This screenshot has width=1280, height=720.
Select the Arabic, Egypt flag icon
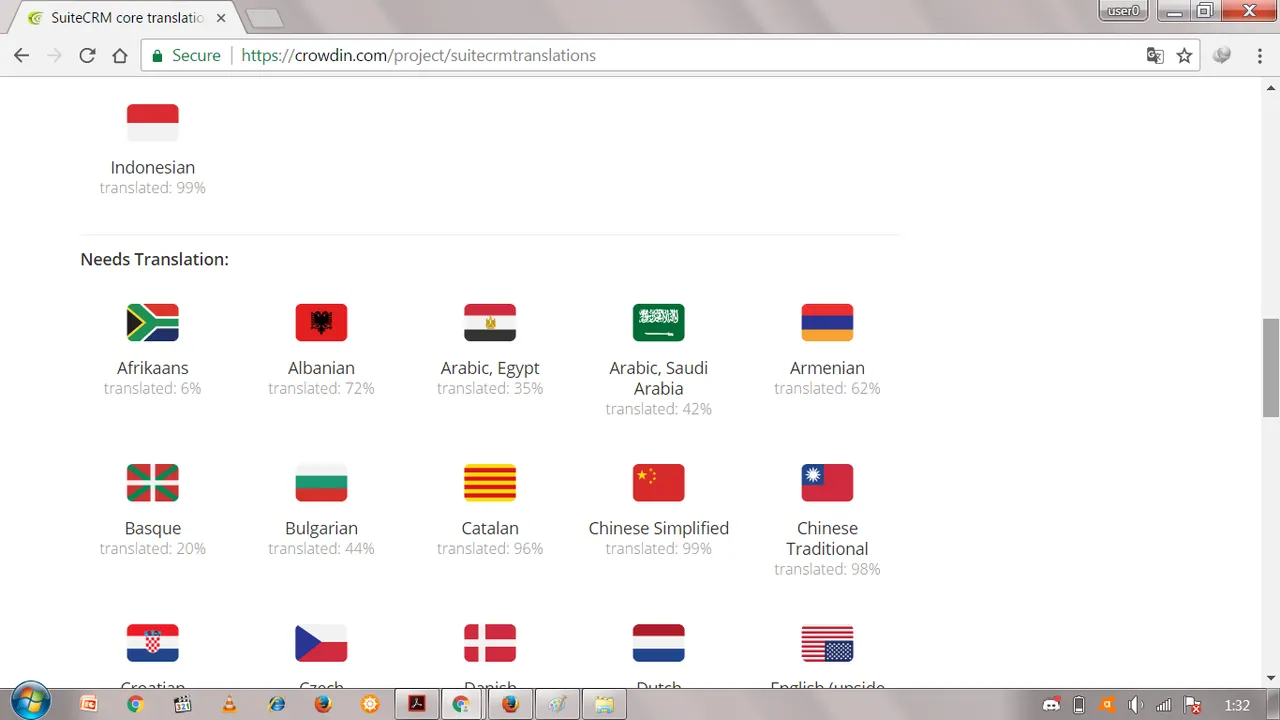tap(490, 323)
